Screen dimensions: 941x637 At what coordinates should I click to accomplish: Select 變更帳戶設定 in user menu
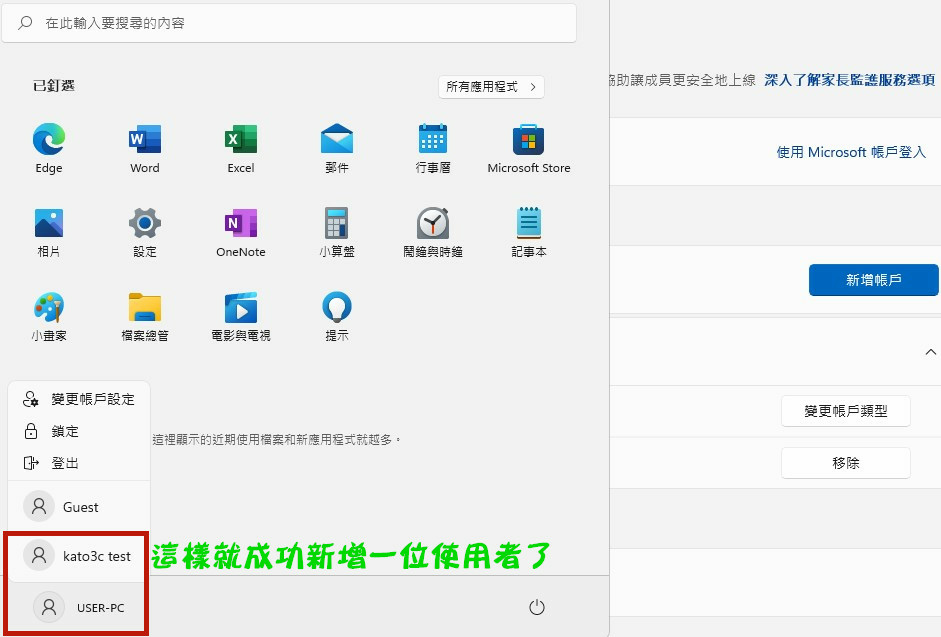click(x=79, y=399)
